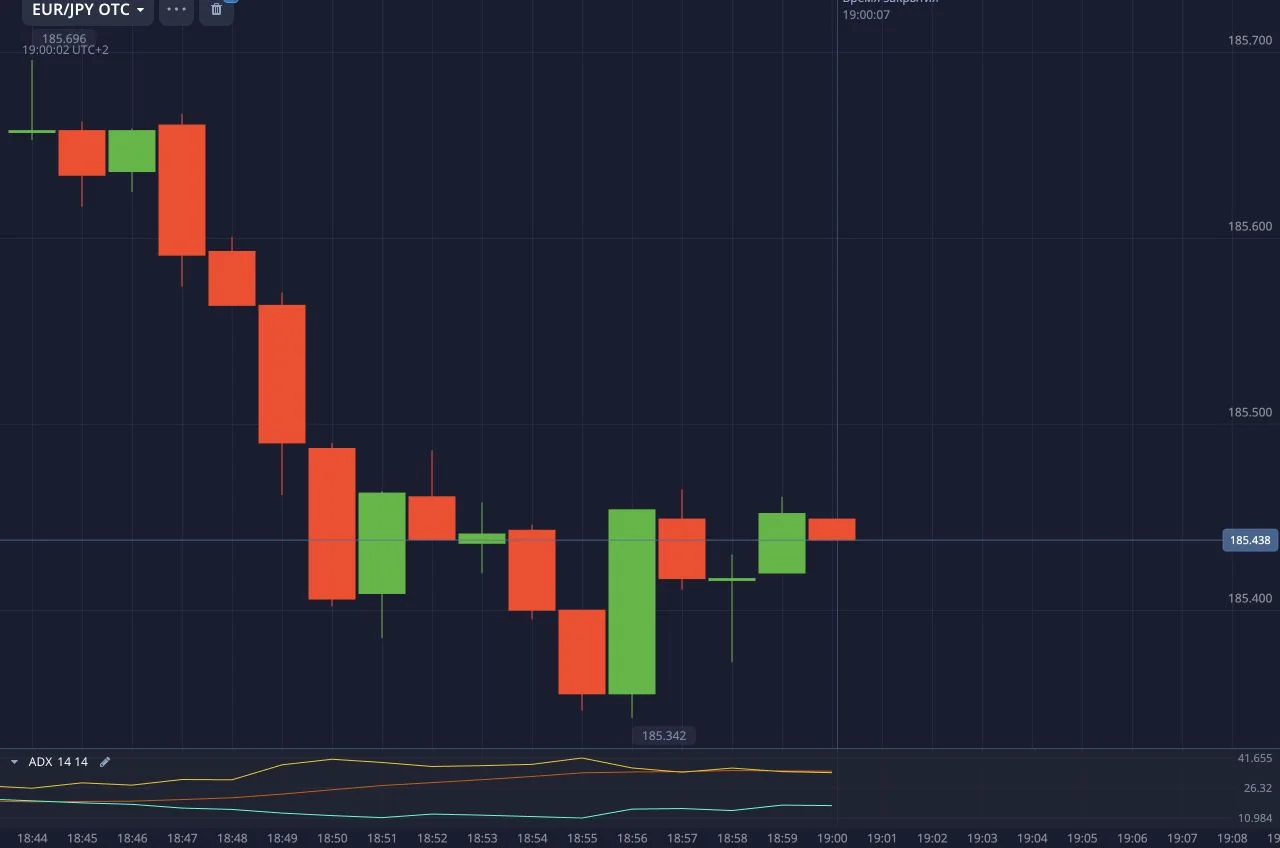Viewport: 1280px width, 848px height.
Task: Click the 18:55 time axis label
Action: point(582,838)
